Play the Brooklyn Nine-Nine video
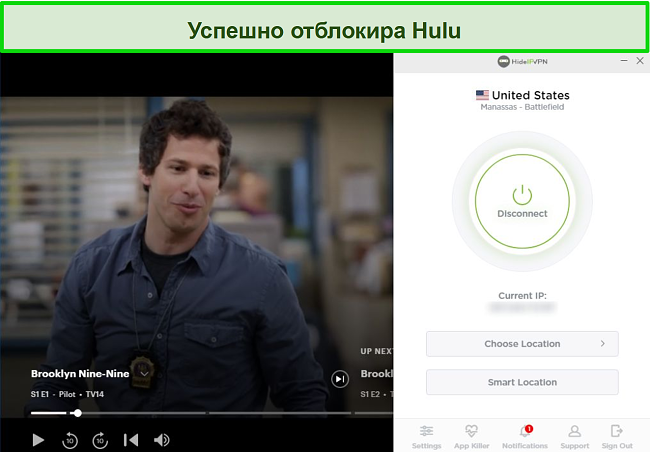This screenshot has height=452, width=650. [38, 440]
